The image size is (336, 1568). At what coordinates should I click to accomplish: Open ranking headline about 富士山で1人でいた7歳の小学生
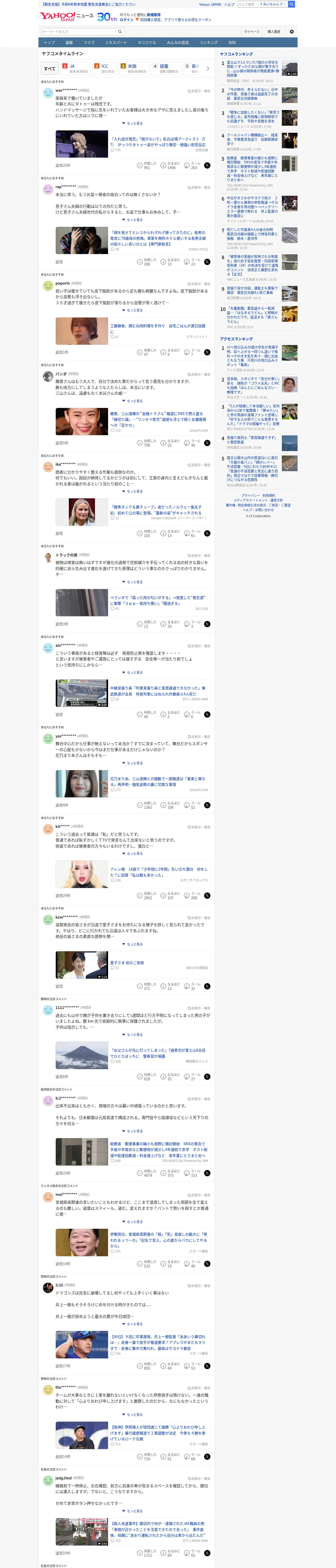point(253,69)
